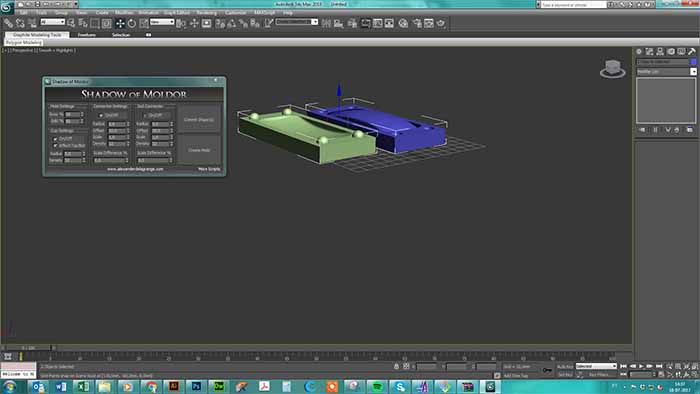Toggle the second Gap Settings checkbox

pyautogui.click(x=55, y=145)
